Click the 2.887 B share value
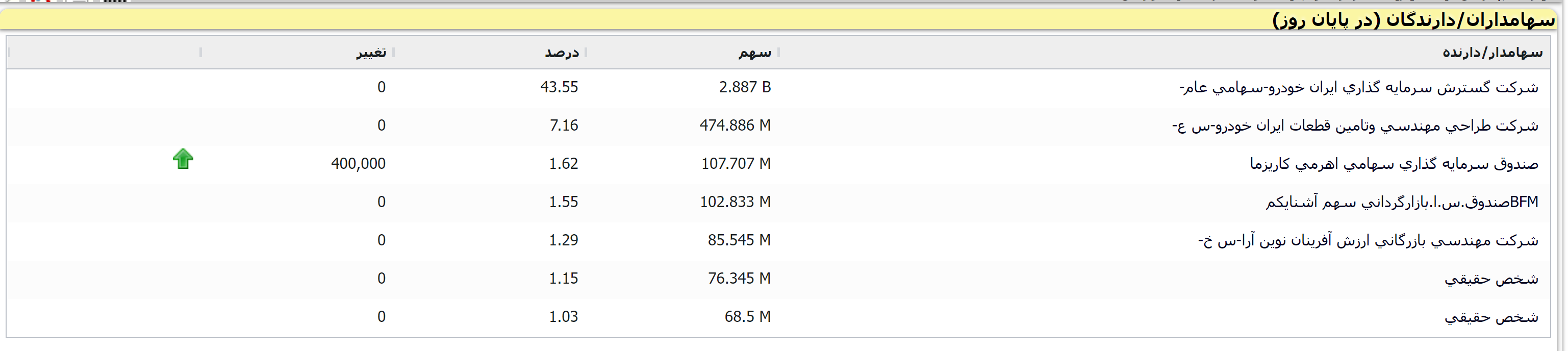1568x351 pixels. coord(744,88)
